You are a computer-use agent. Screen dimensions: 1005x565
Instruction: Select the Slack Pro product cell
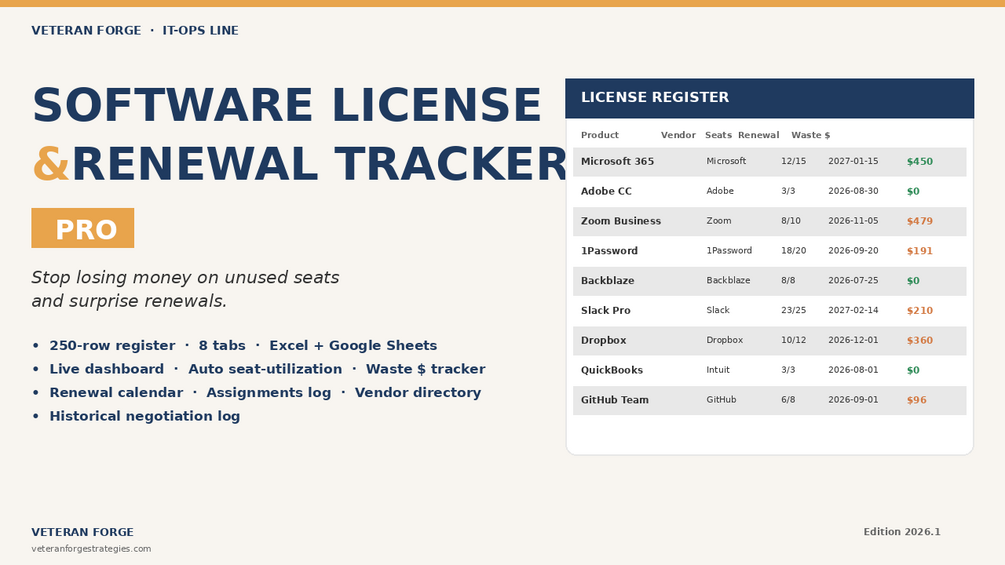[x=606, y=310]
